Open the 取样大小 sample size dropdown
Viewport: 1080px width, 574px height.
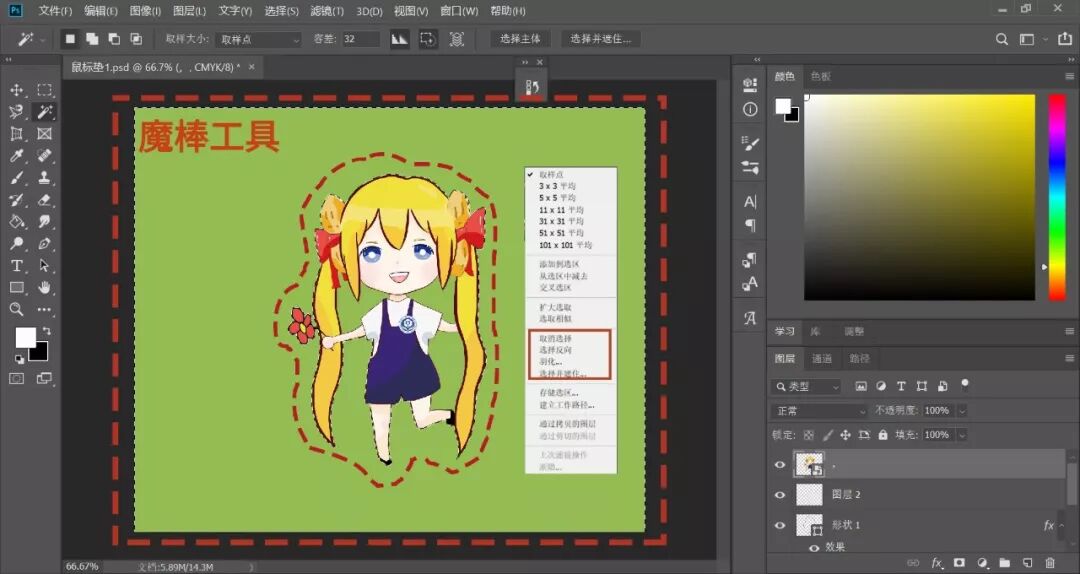pyautogui.click(x=259, y=39)
